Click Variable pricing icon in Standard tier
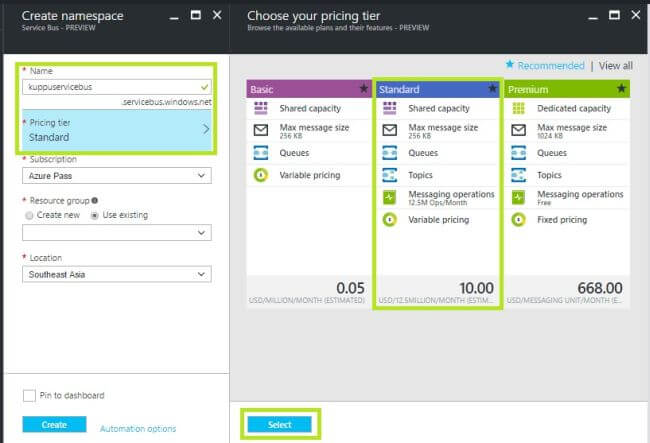Image resolution: width=650 pixels, height=443 pixels. coord(390,220)
